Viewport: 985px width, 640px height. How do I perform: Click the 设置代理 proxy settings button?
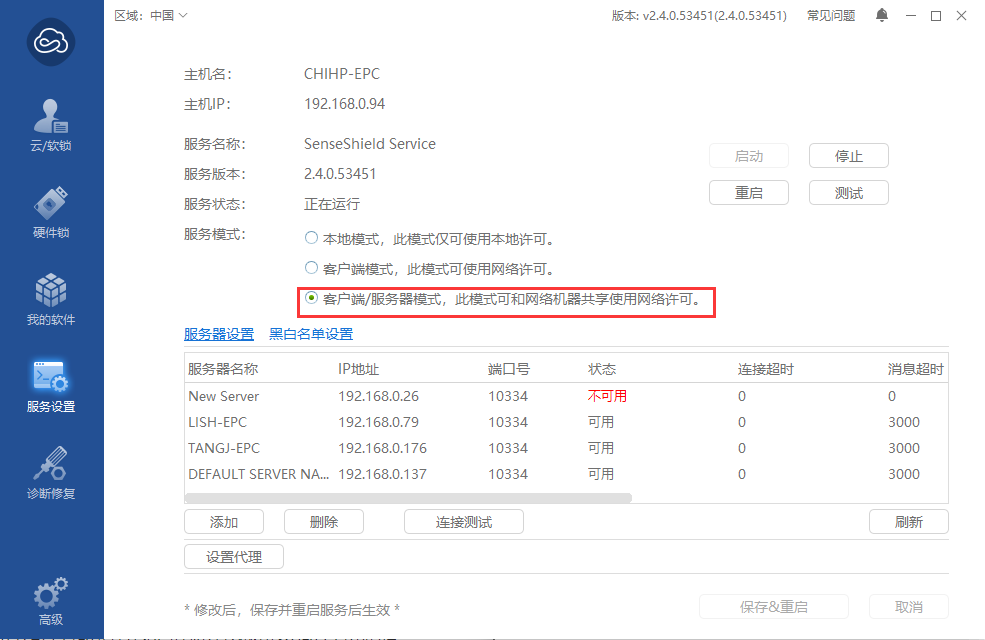coord(234,557)
